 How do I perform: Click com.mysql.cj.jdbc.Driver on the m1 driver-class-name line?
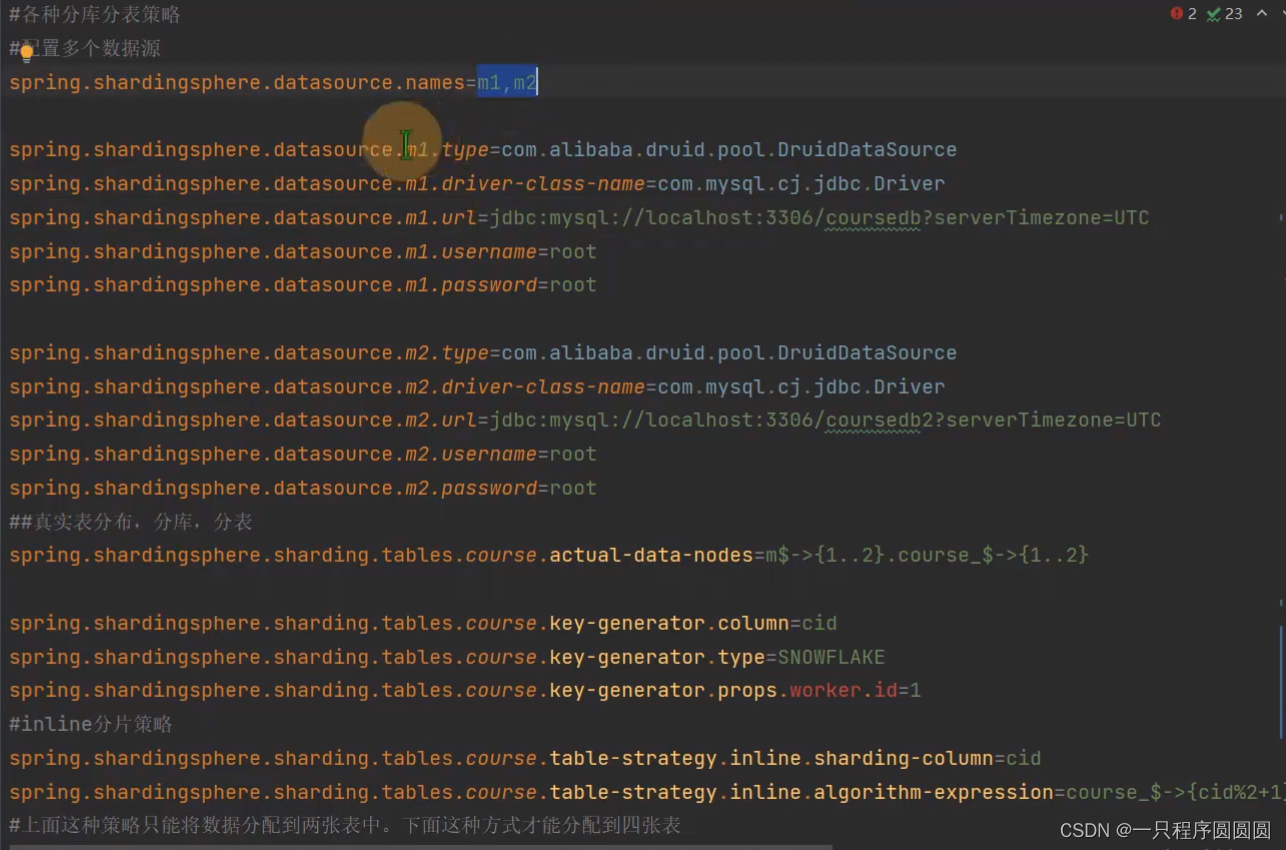pos(801,184)
